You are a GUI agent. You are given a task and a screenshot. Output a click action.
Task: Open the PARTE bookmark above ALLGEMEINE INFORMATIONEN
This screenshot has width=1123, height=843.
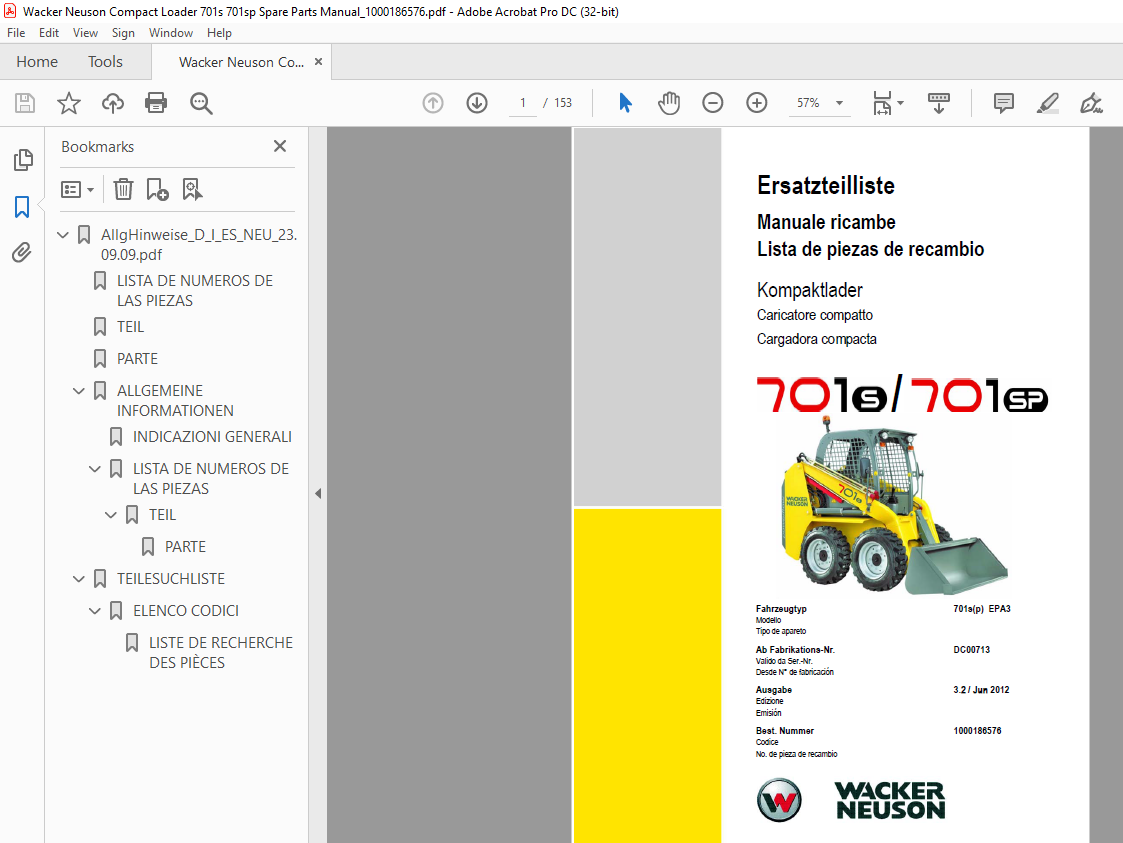[138, 358]
